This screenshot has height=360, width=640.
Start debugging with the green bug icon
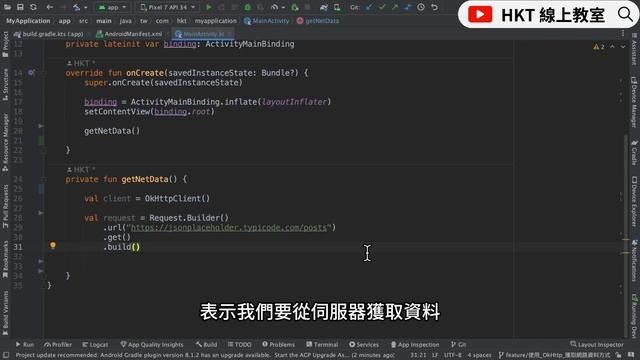coord(248,7)
